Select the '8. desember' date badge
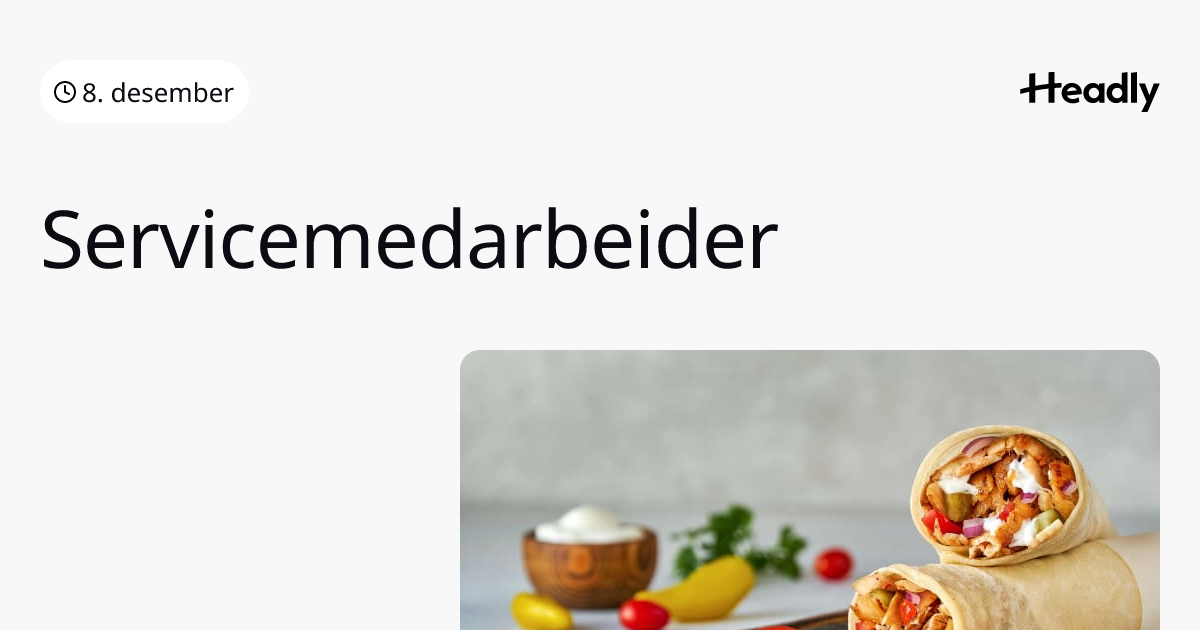This screenshot has width=1200, height=630. tap(144, 92)
